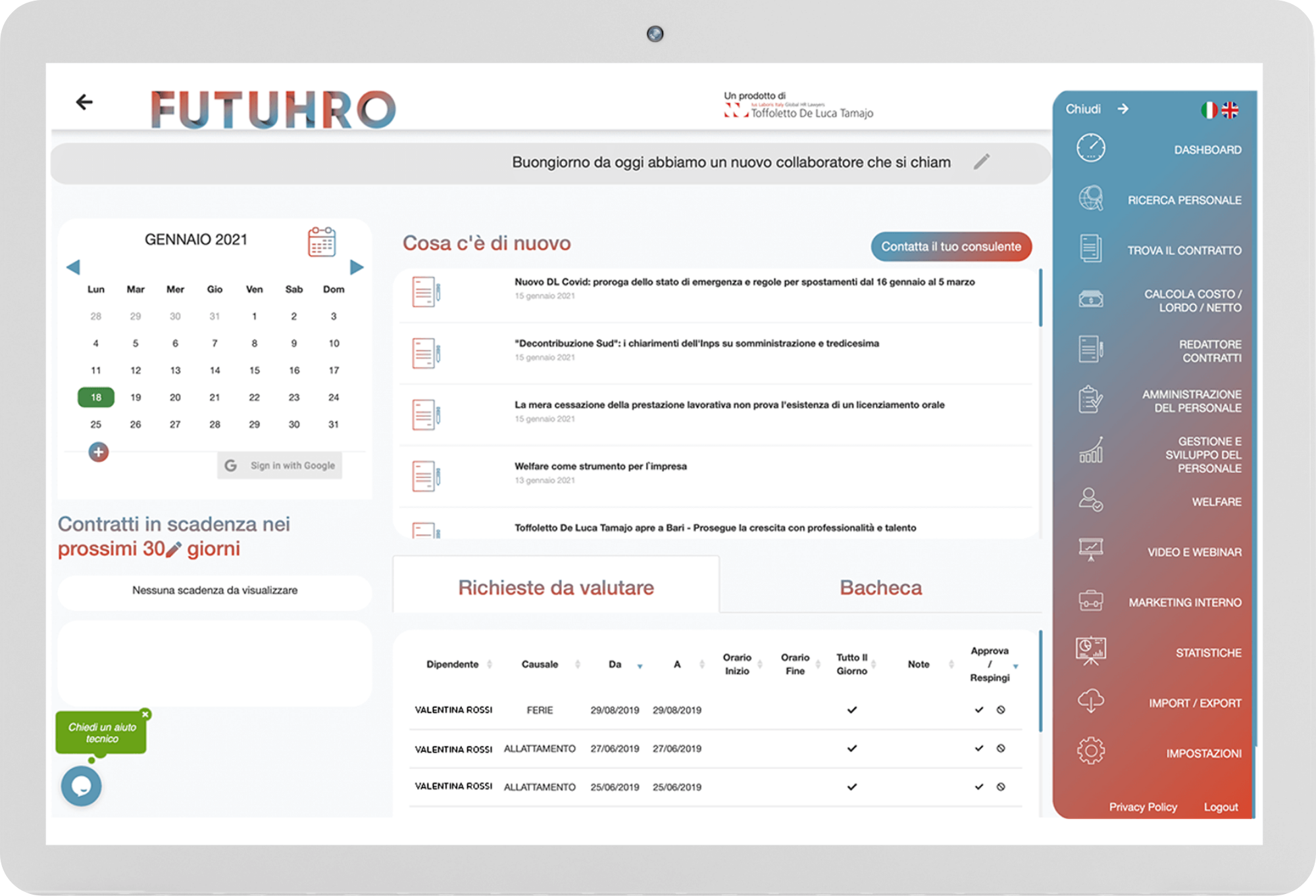
Task: Open Impostazioni gear icon
Action: [1091, 751]
